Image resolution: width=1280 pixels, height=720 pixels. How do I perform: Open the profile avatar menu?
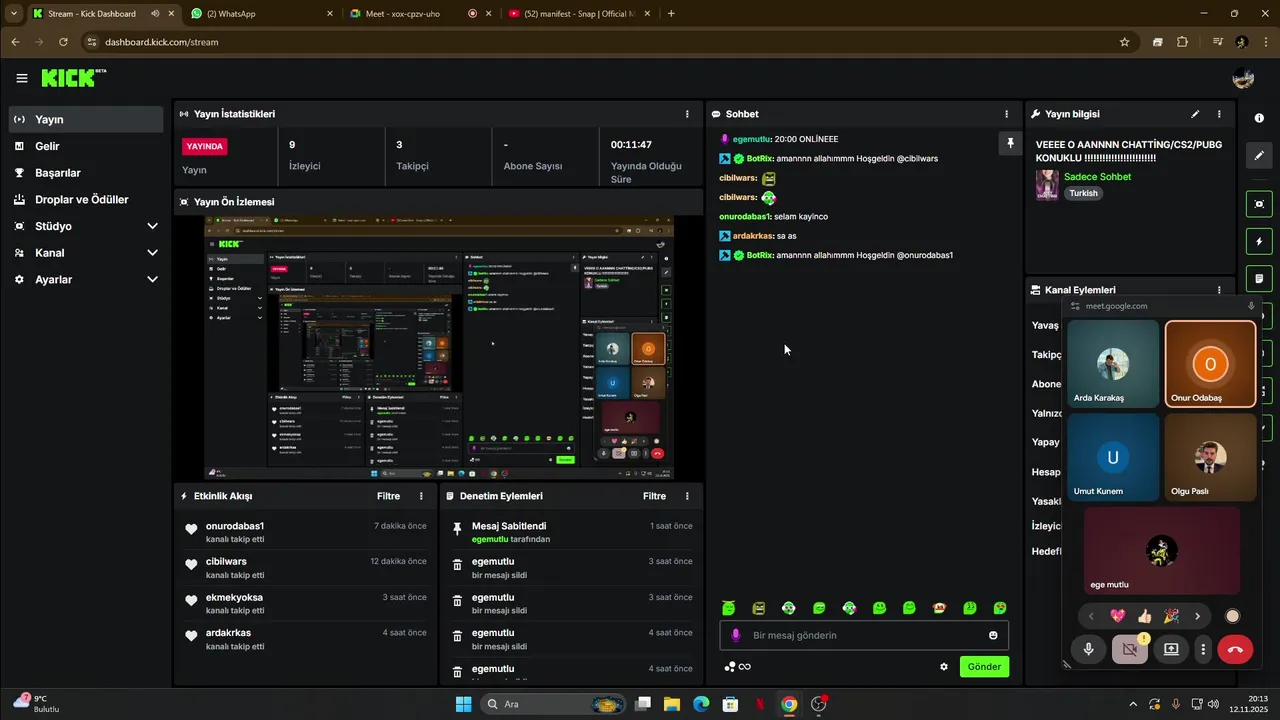click(x=1243, y=78)
